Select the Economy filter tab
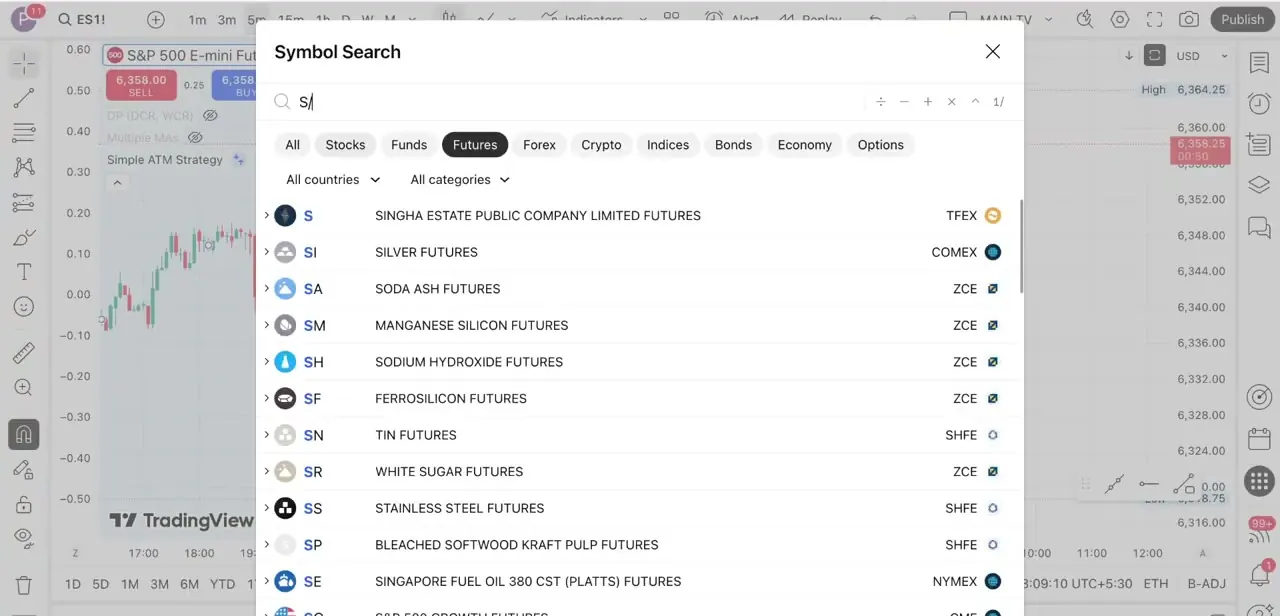Image resolution: width=1280 pixels, height=616 pixels. 805,145
